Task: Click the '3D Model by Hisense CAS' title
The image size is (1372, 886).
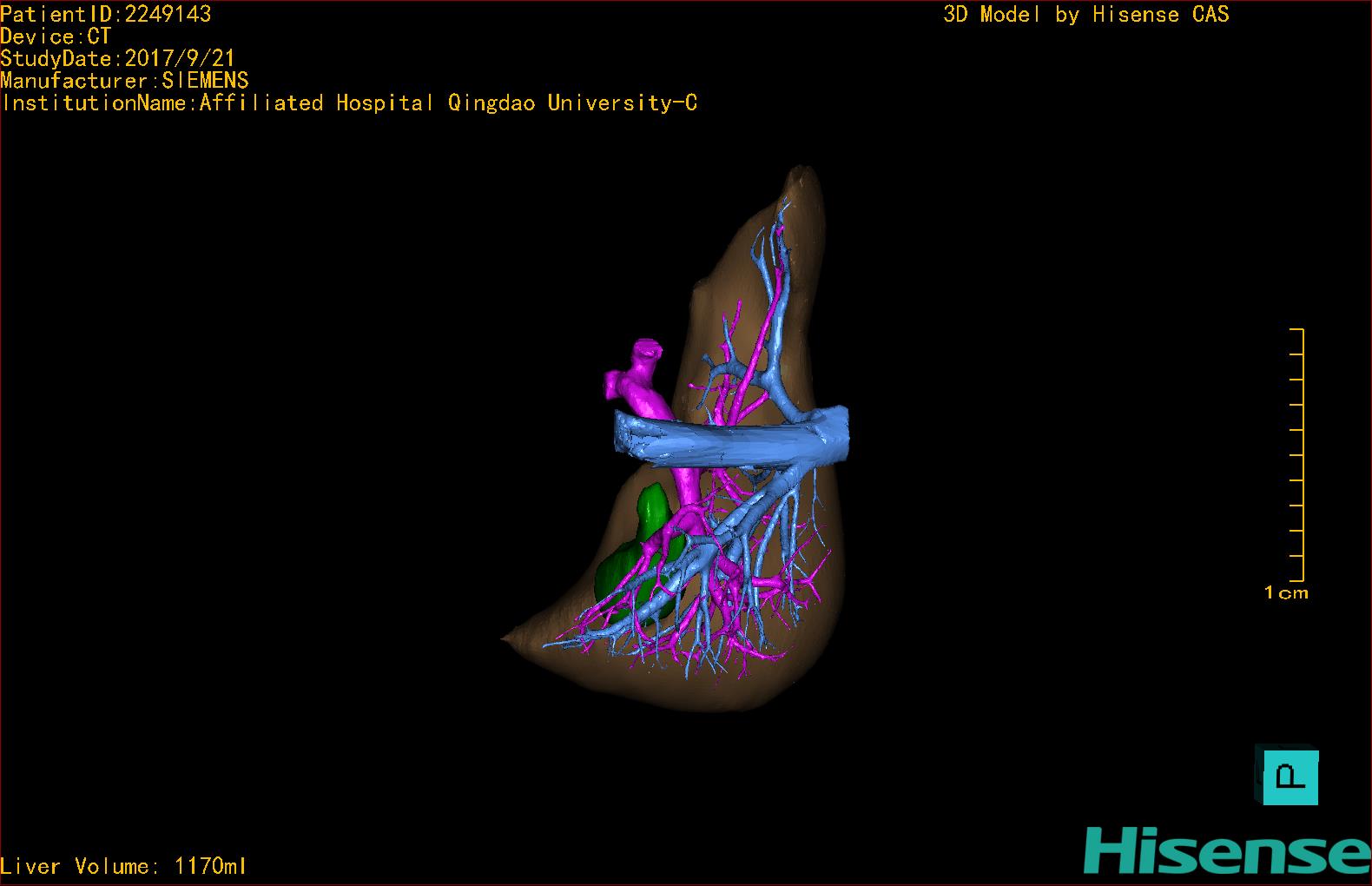Action: point(1086,15)
